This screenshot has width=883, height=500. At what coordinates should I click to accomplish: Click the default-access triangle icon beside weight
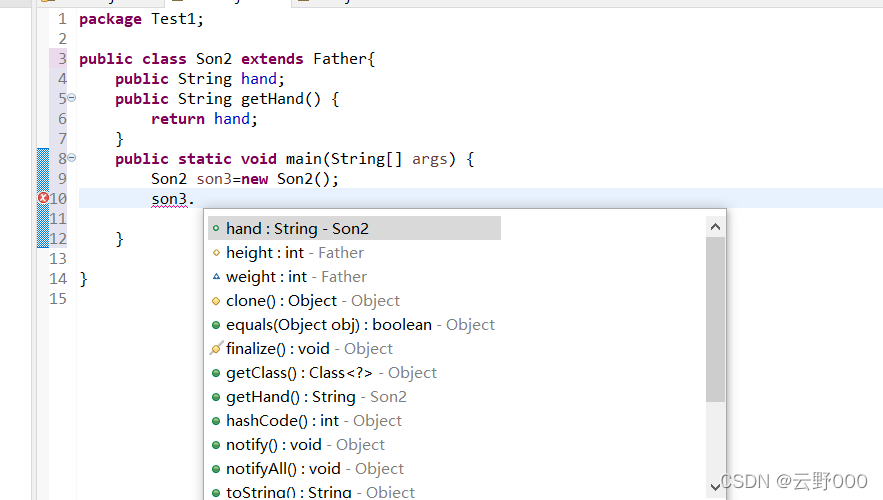point(216,276)
